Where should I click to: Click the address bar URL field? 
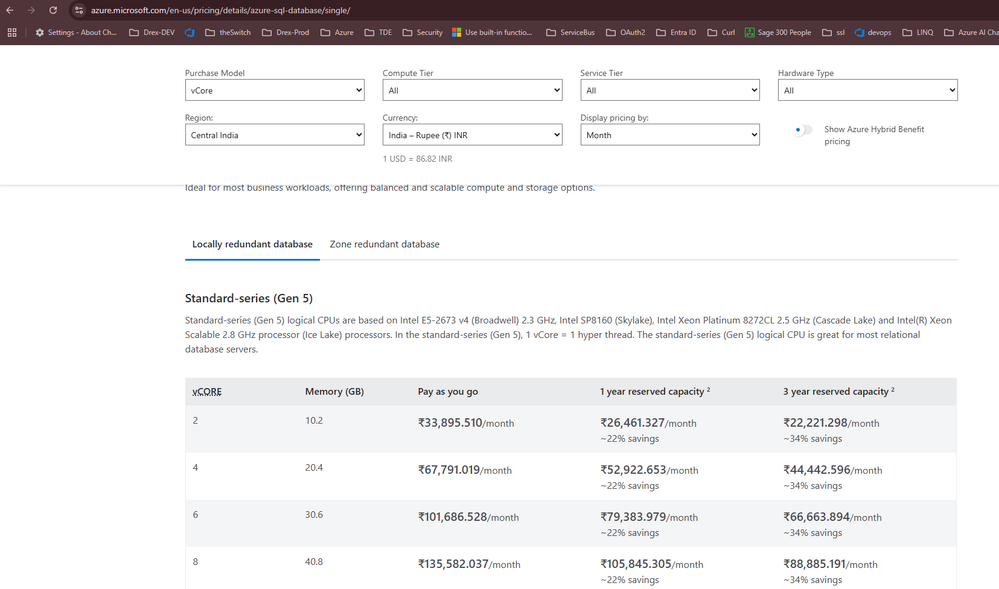220,10
